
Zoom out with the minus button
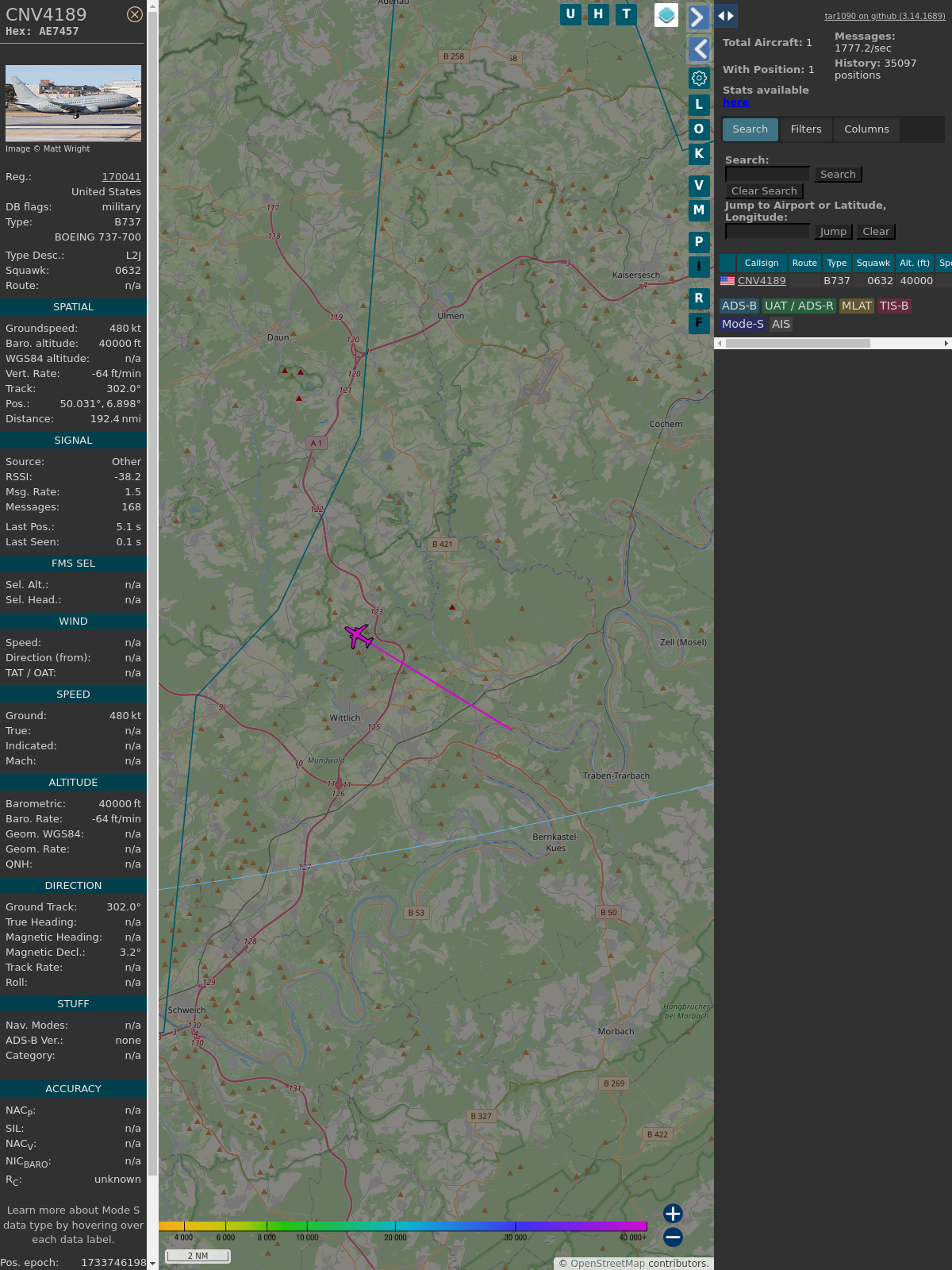point(673,1237)
